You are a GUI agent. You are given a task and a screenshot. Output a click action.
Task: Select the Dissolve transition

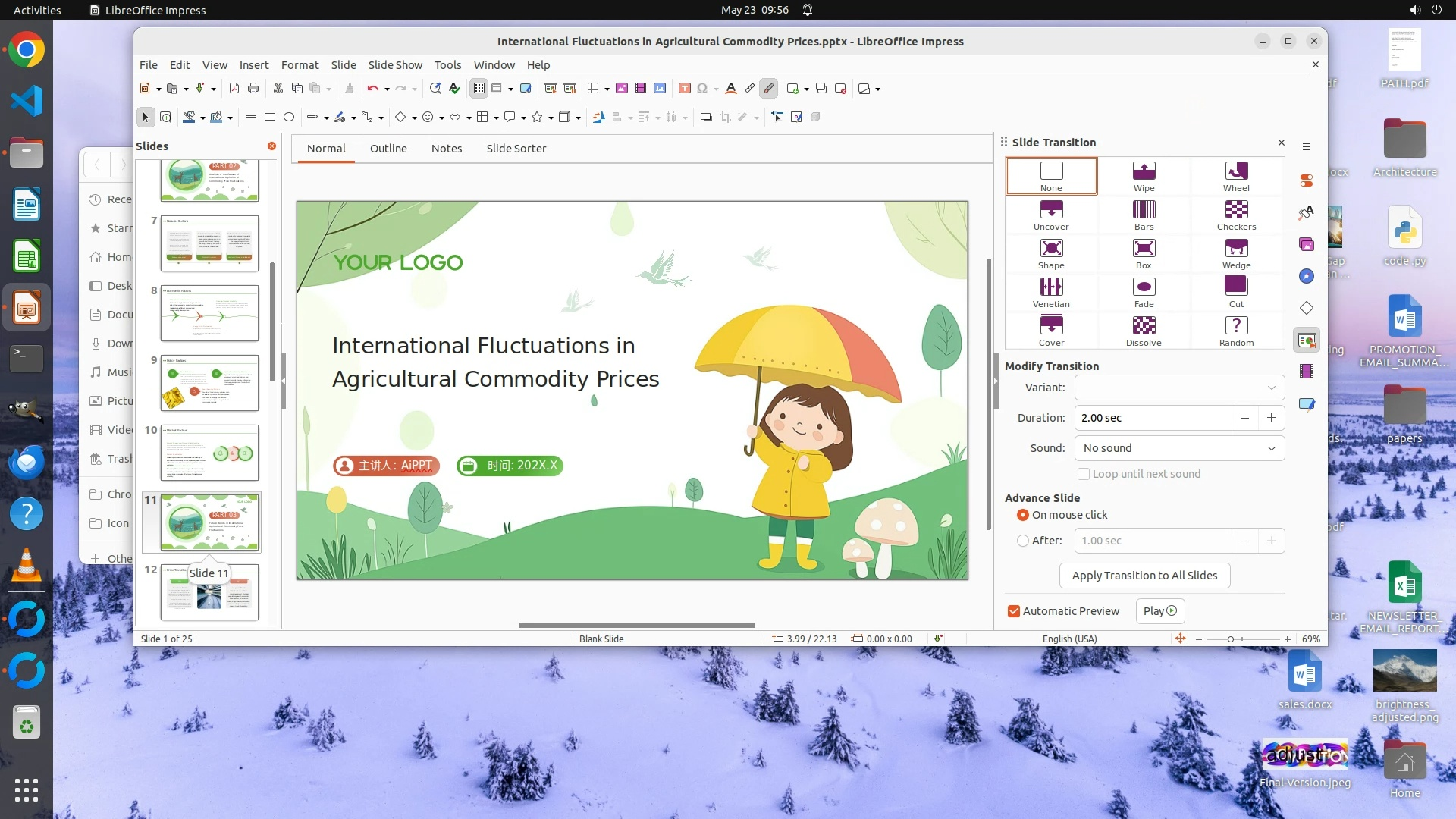1144,331
